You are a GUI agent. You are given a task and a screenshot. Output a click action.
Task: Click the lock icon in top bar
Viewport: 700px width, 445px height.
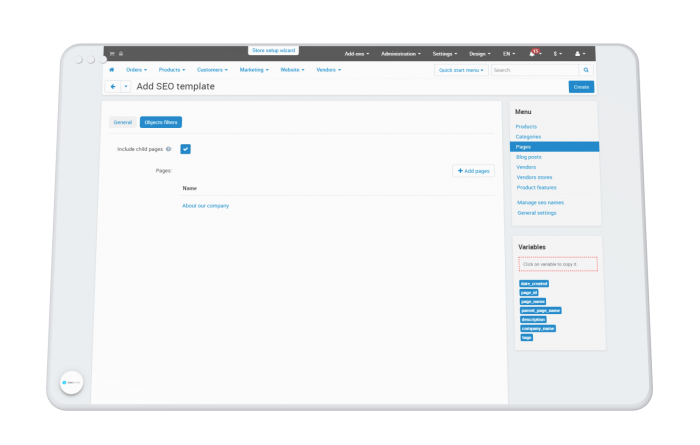click(x=121, y=54)
